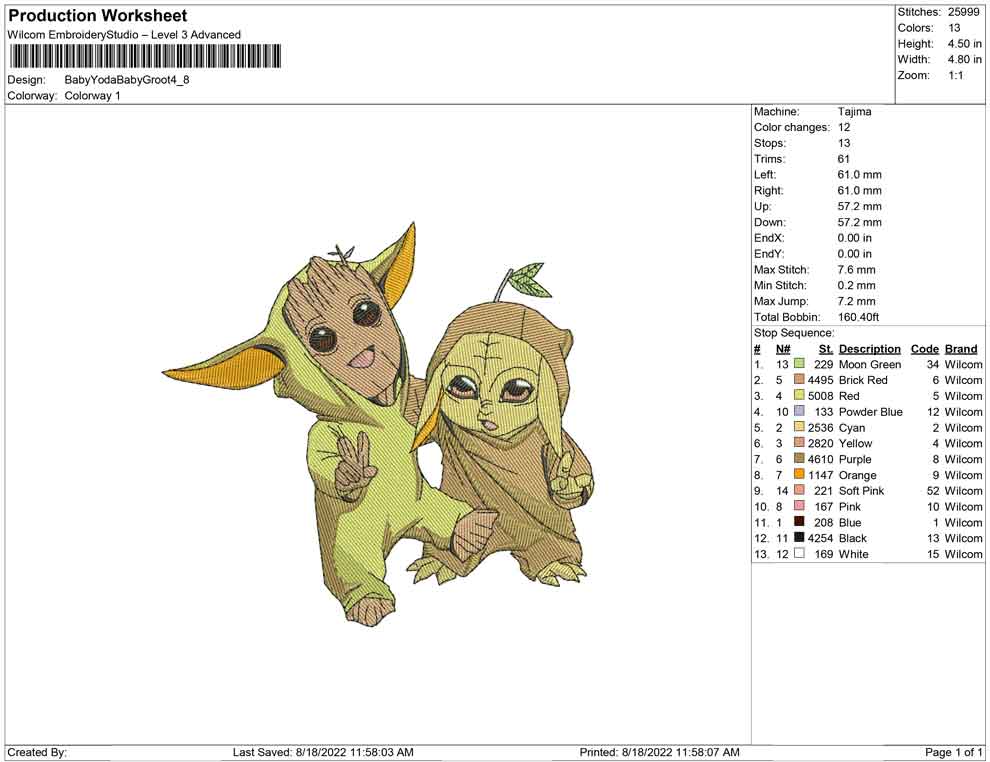Click the Height value '4.50 in'

[x=965, y=44]
